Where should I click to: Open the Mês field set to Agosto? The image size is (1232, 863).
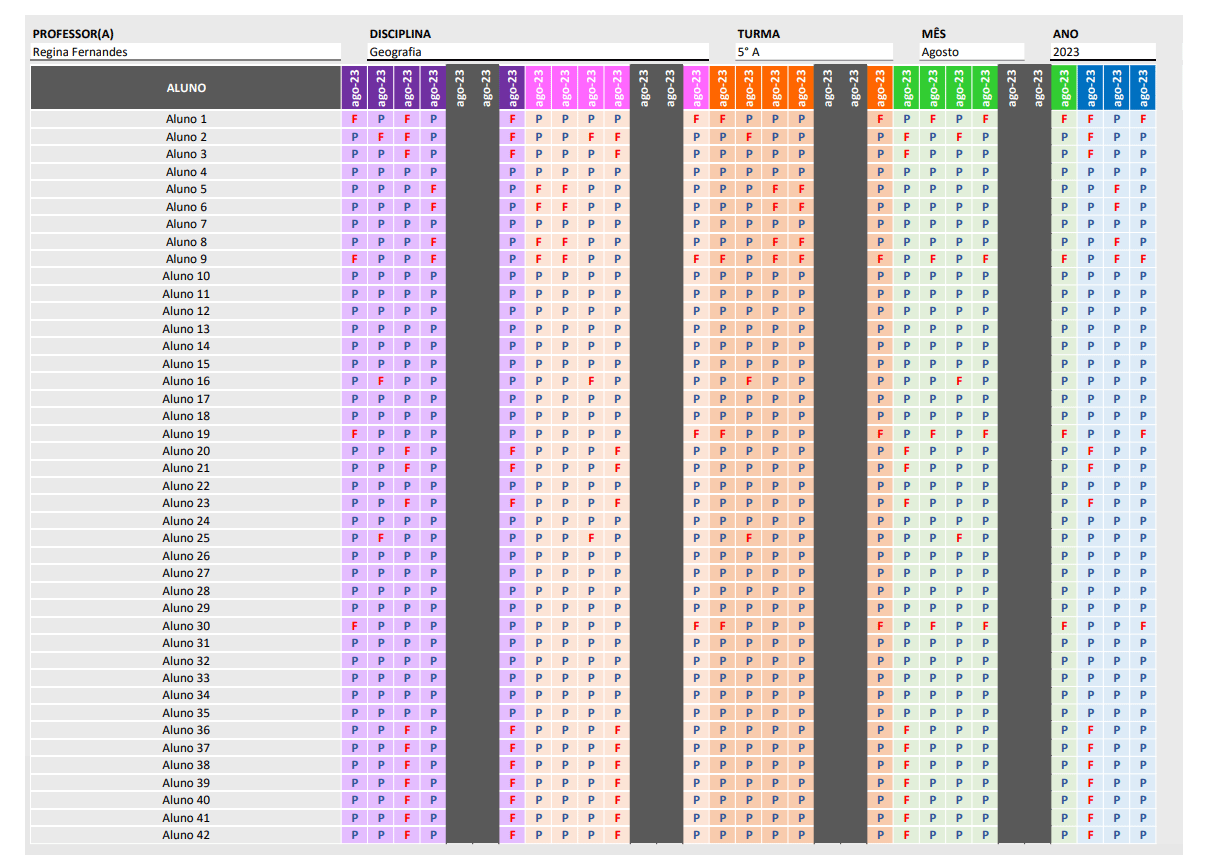pyautogui.click(x=971, y=52)
